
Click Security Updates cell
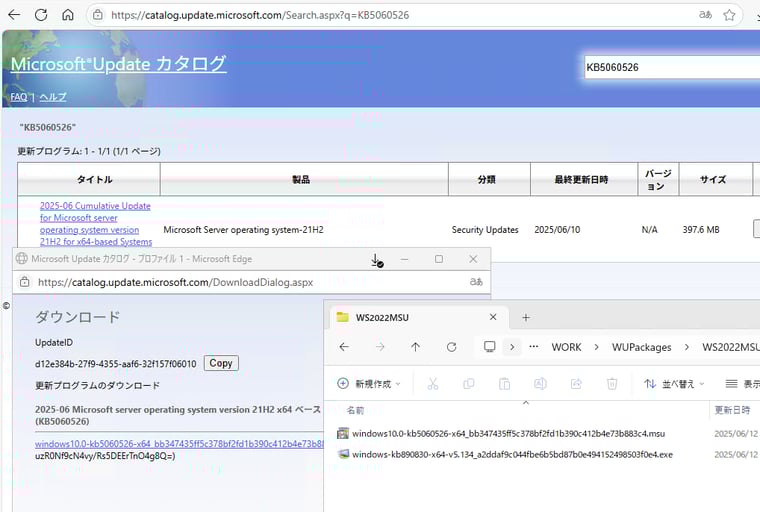point(485,229)
